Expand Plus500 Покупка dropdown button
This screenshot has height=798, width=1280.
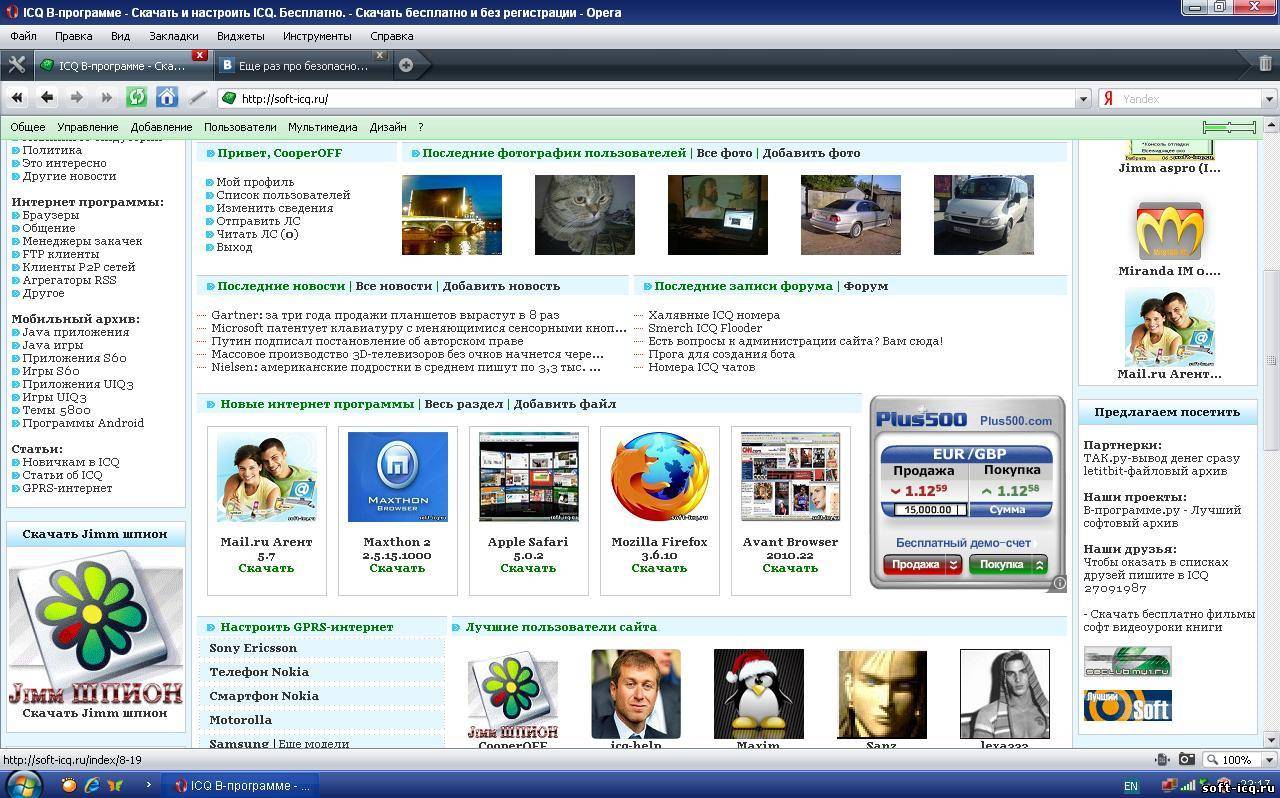coord(1038,565)
